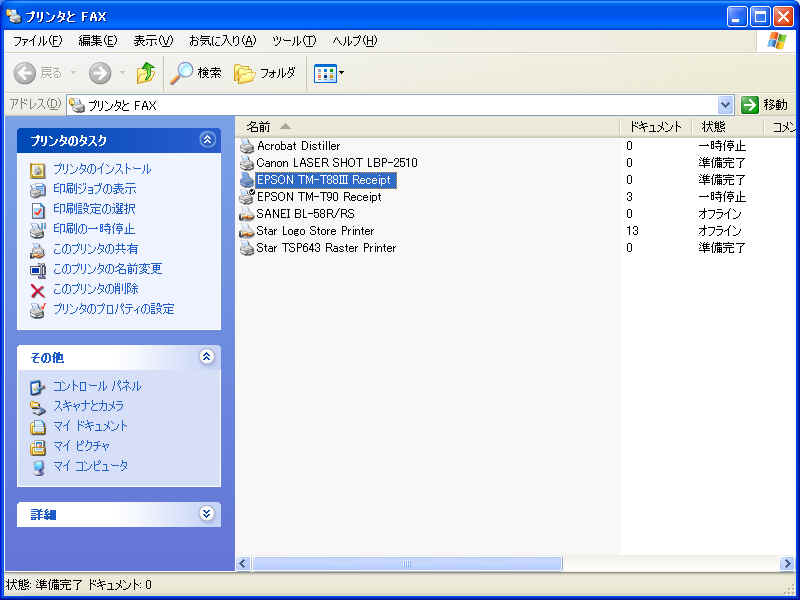Click the scroll left arrow
The height and width of the screenshot is (600, 800).
point(243,563)
